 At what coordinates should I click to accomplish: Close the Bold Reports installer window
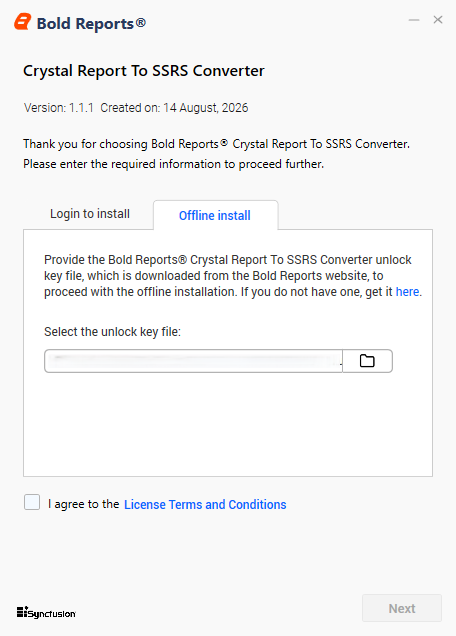click(438, 19)
